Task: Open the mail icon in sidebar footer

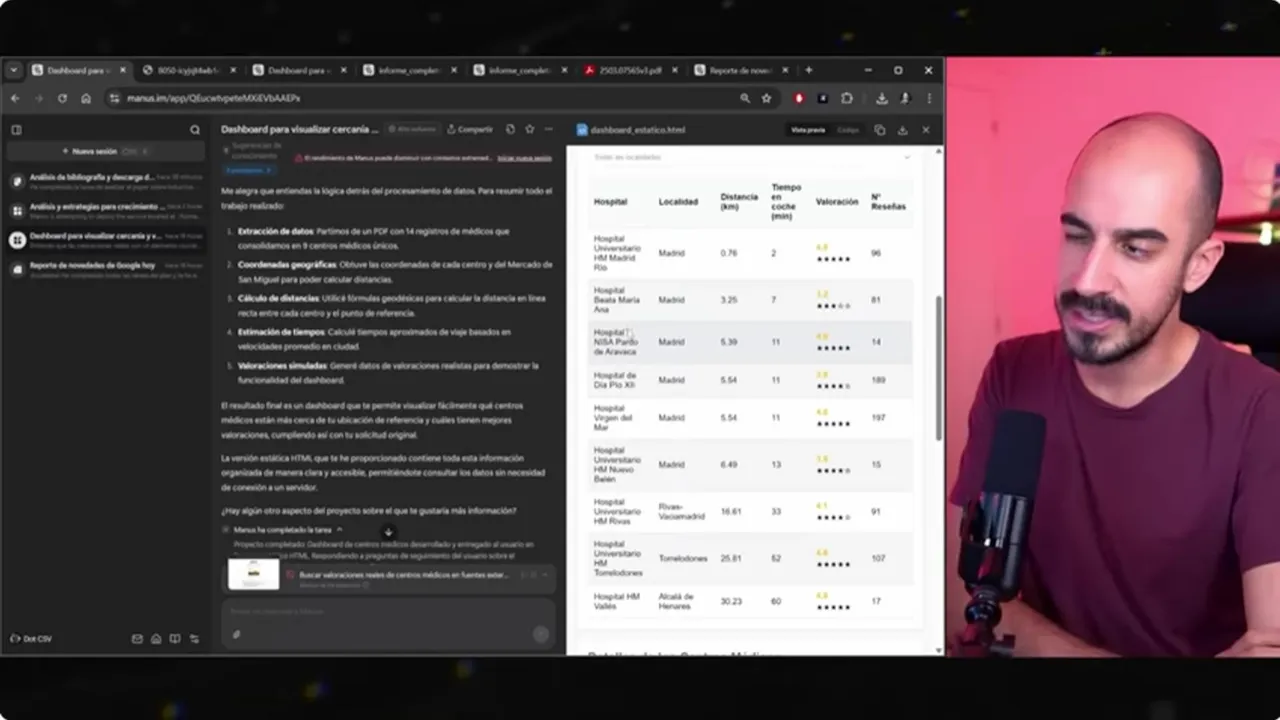Action: click(x=137, y=639)
